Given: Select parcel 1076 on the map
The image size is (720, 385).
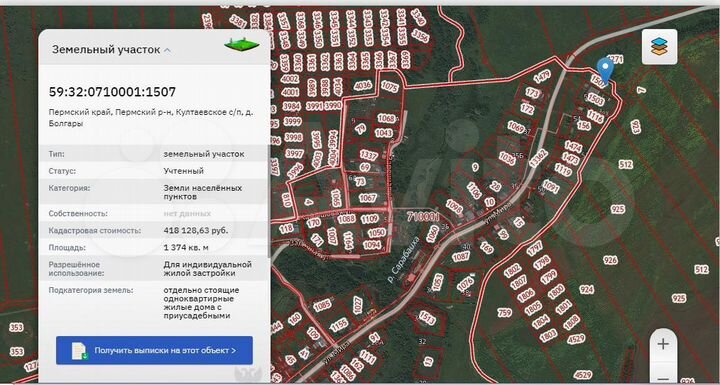Looking at the screenshot, I should 466,283.
